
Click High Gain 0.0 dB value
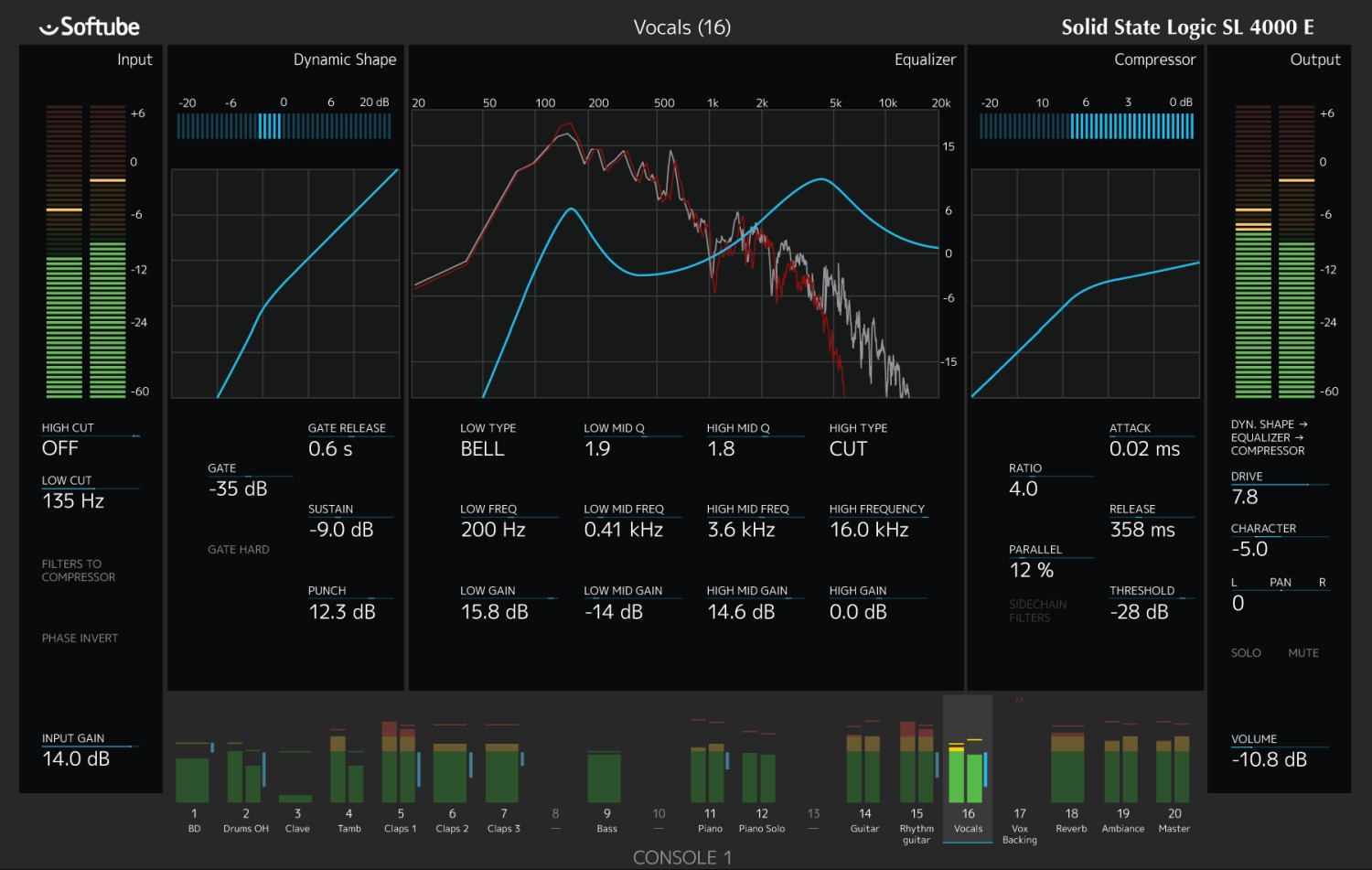tap(858, 612)
